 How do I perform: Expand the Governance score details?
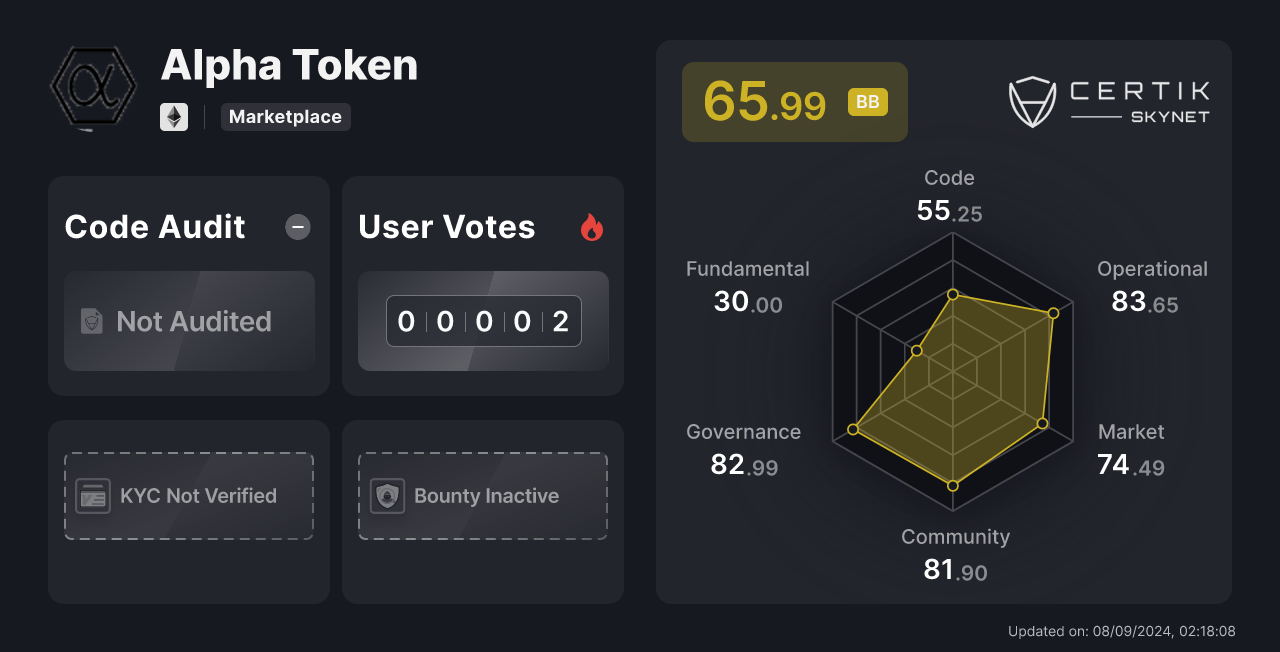pos(744,448)
